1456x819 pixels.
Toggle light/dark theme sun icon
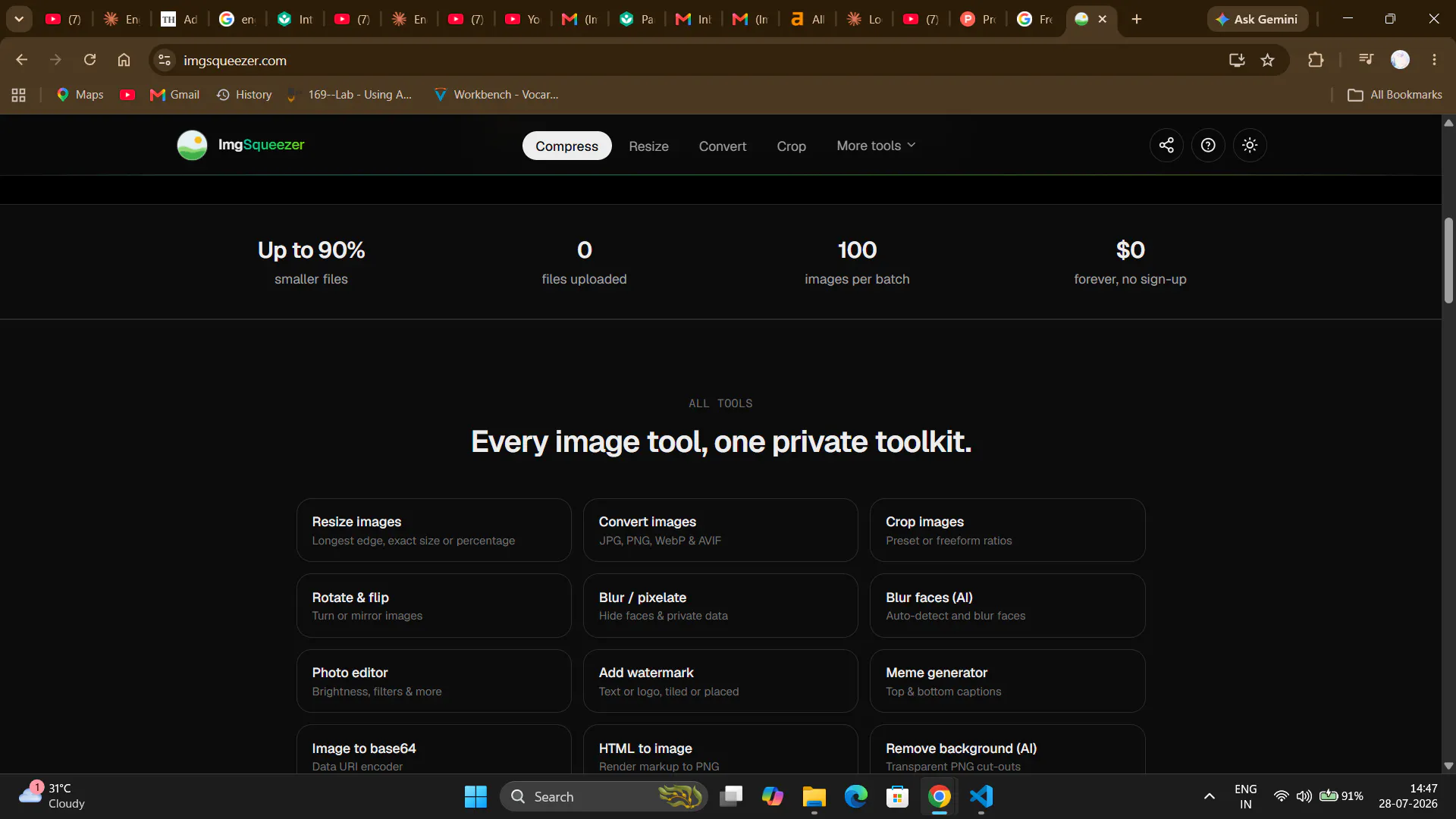tap(1250, 145)
